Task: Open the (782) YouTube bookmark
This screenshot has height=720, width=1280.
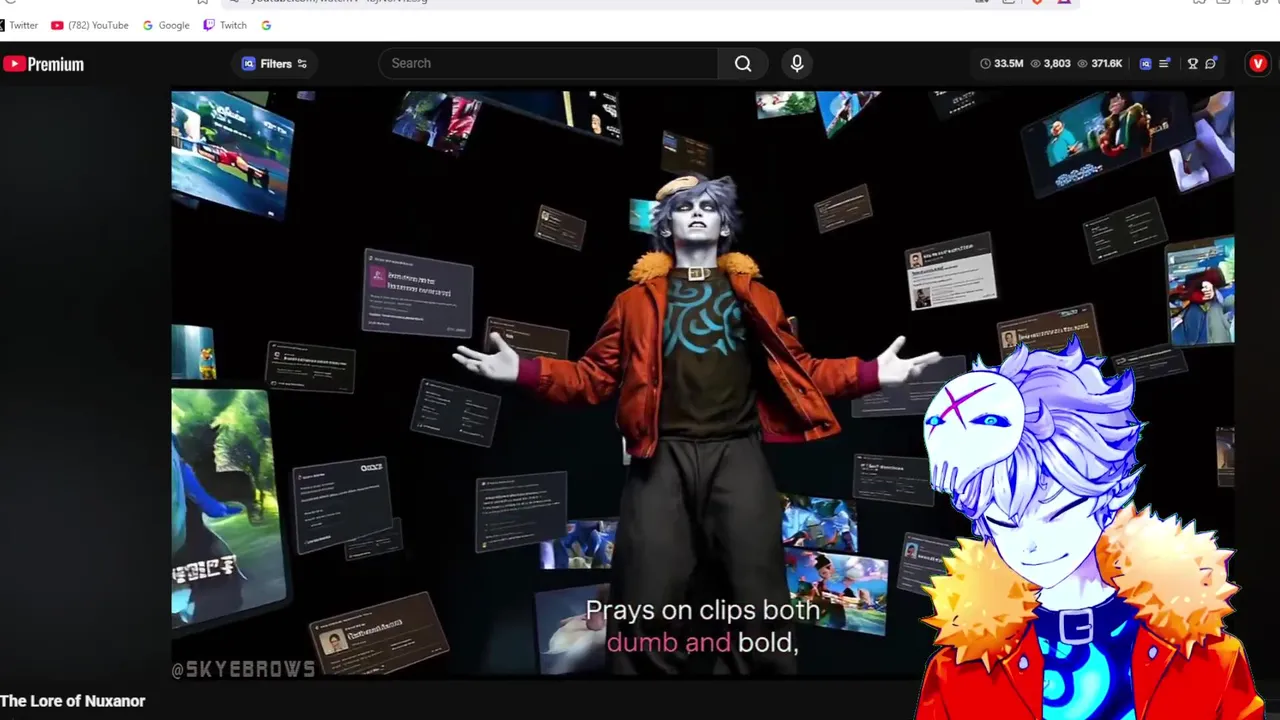Action: (90, 25)
